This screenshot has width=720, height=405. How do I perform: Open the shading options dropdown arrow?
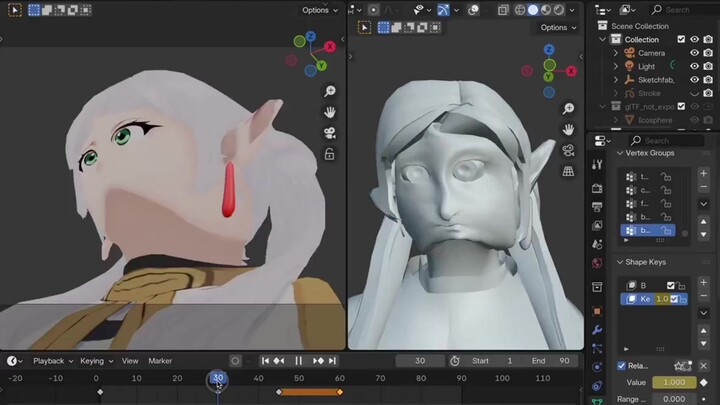(572, 10)
